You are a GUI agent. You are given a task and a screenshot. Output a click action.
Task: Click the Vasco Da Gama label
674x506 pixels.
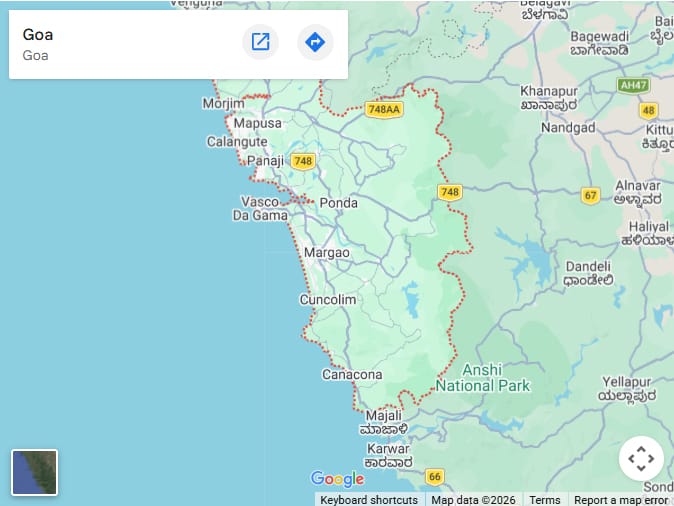tap(260, 208)
